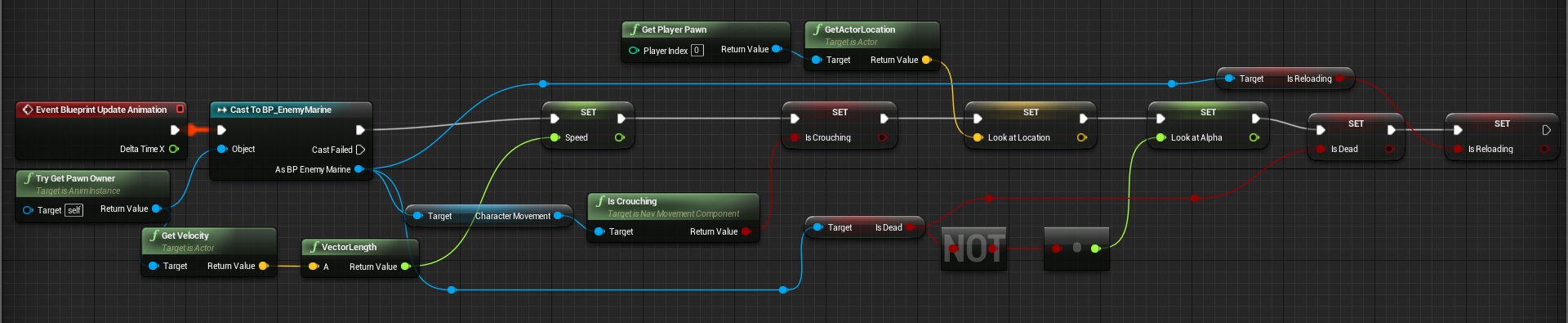The width and height of the screenshot is (1568, 323).
Task: Click the VectorLength A input pin
Action: tap(314, 267)
